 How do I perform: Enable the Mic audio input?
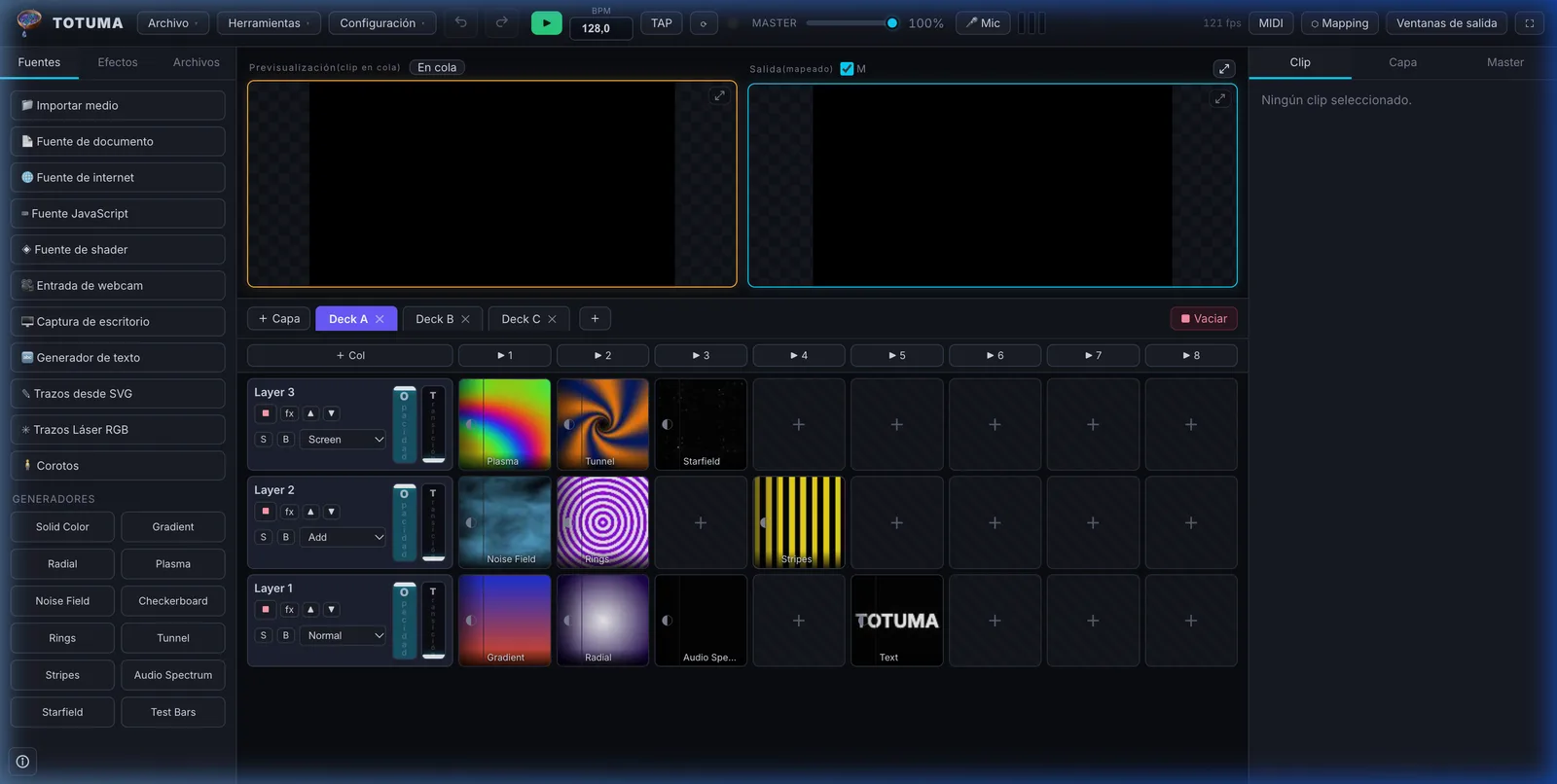click(983, 23)
